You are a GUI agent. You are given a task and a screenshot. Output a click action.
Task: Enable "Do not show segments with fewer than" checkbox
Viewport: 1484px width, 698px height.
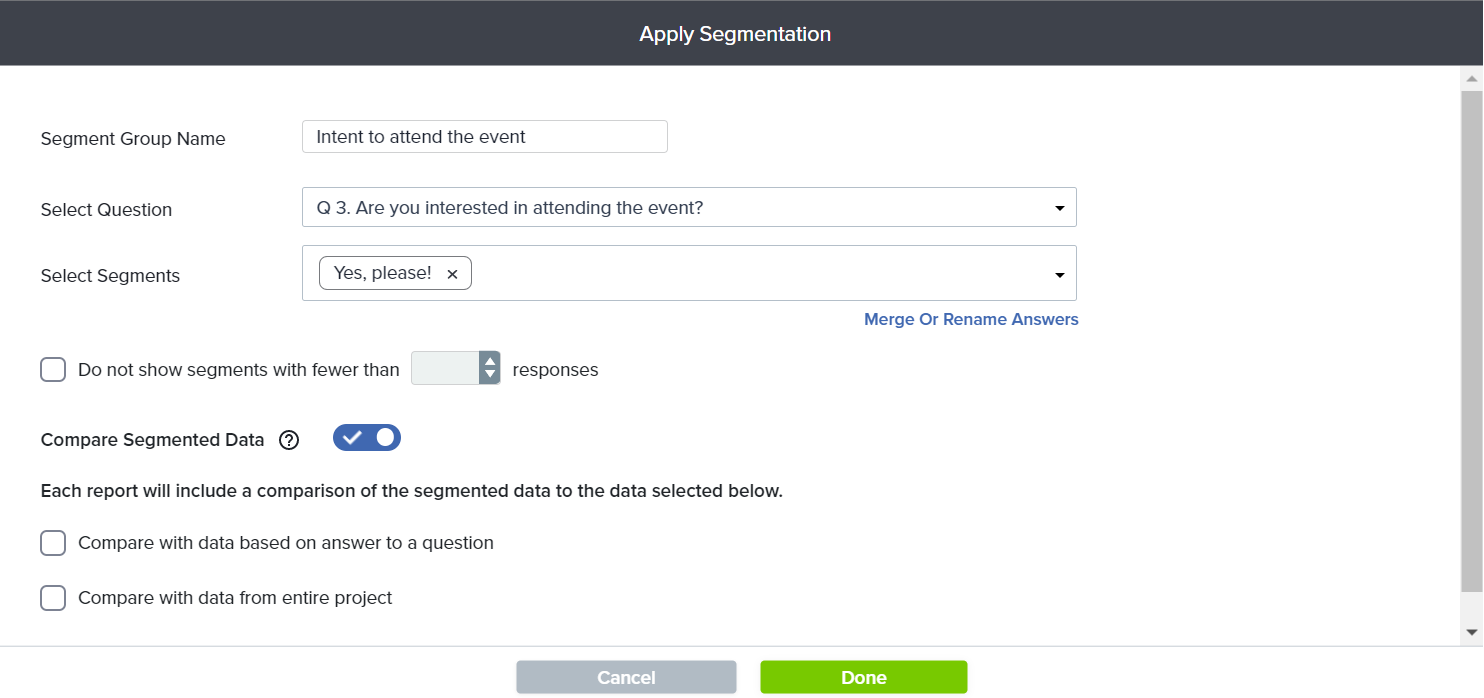(53, 370)
